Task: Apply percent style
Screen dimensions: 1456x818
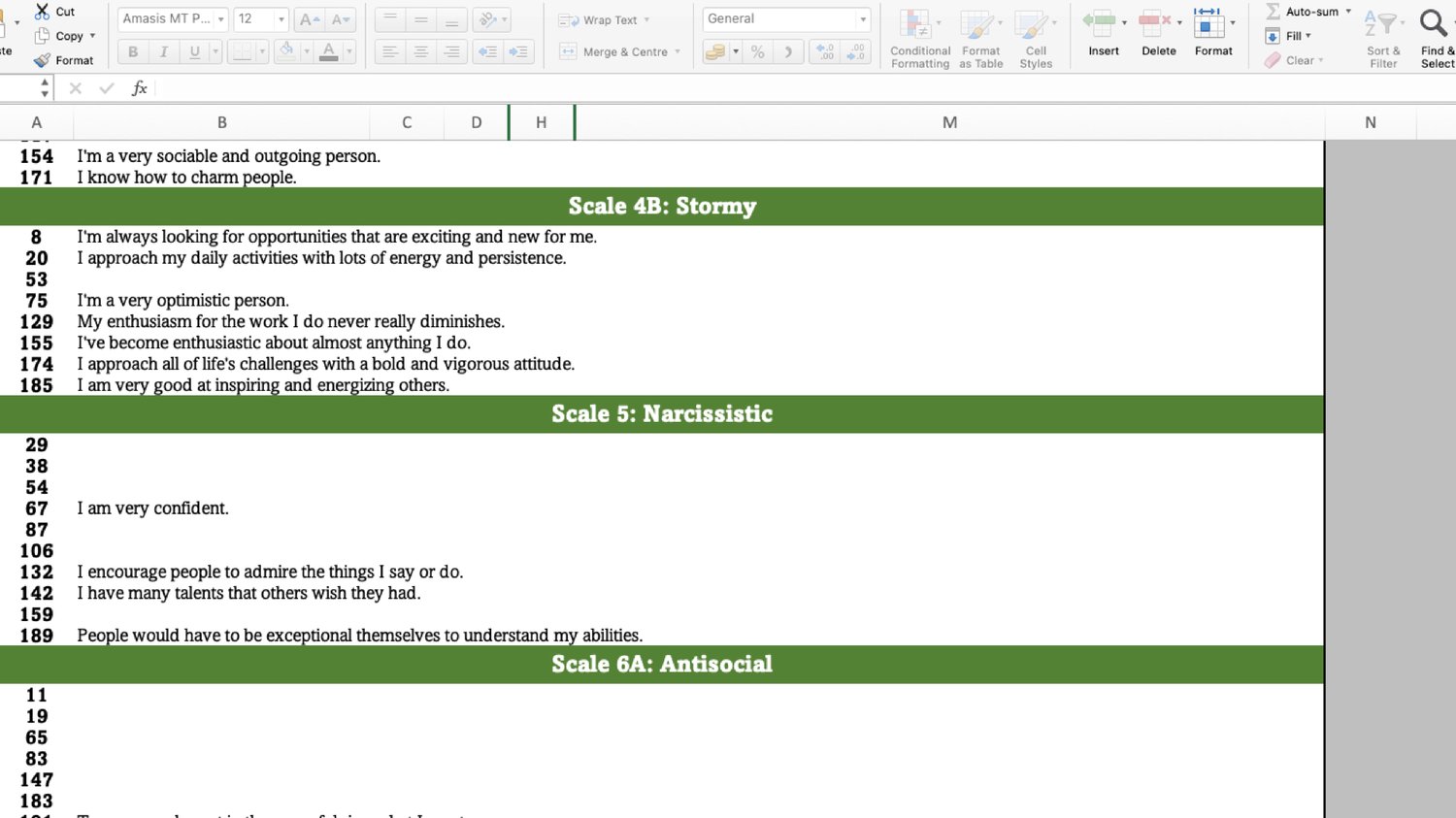Action: coord(758,51)
